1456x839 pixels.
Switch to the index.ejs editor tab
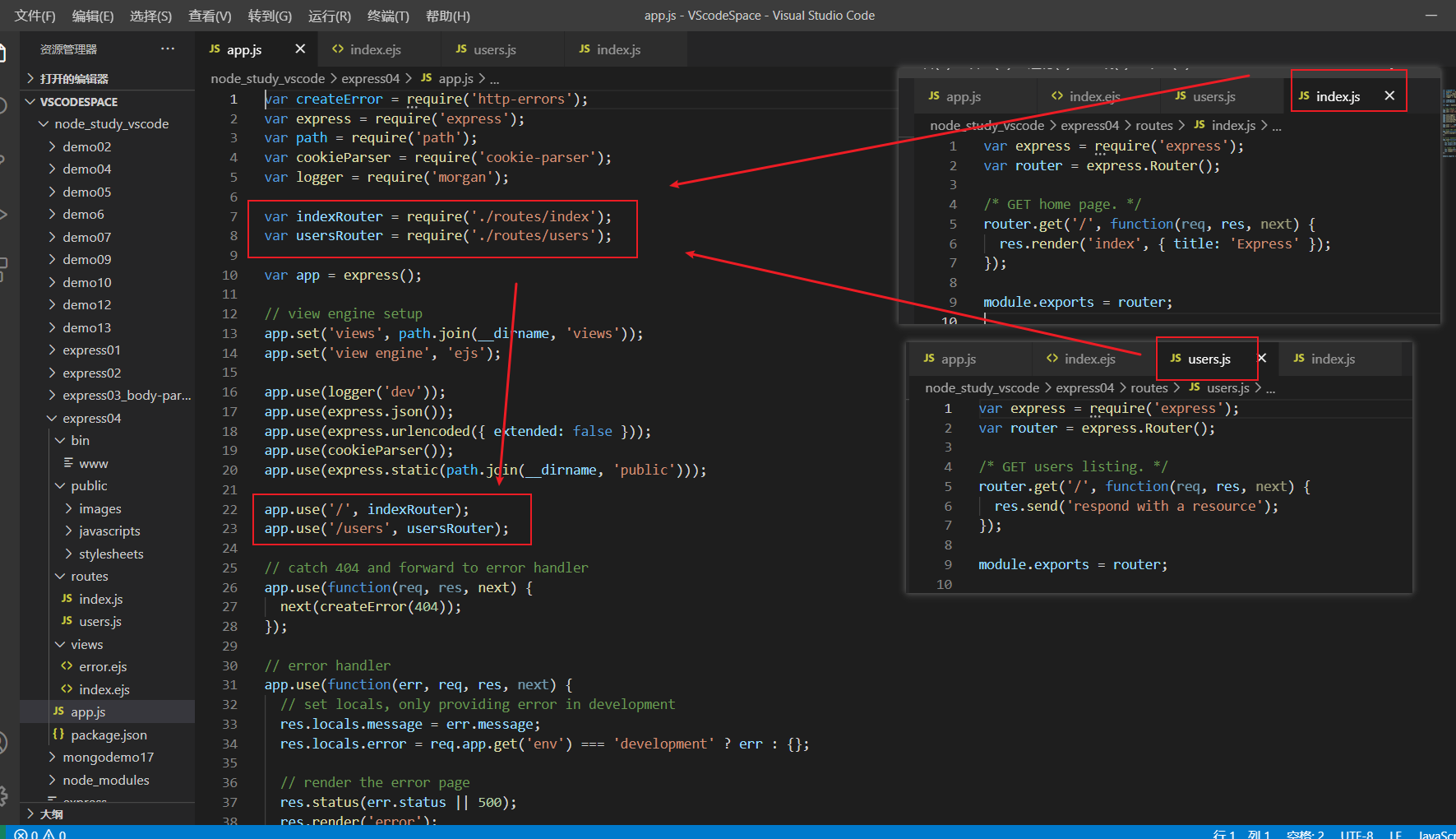coord(379,49)
